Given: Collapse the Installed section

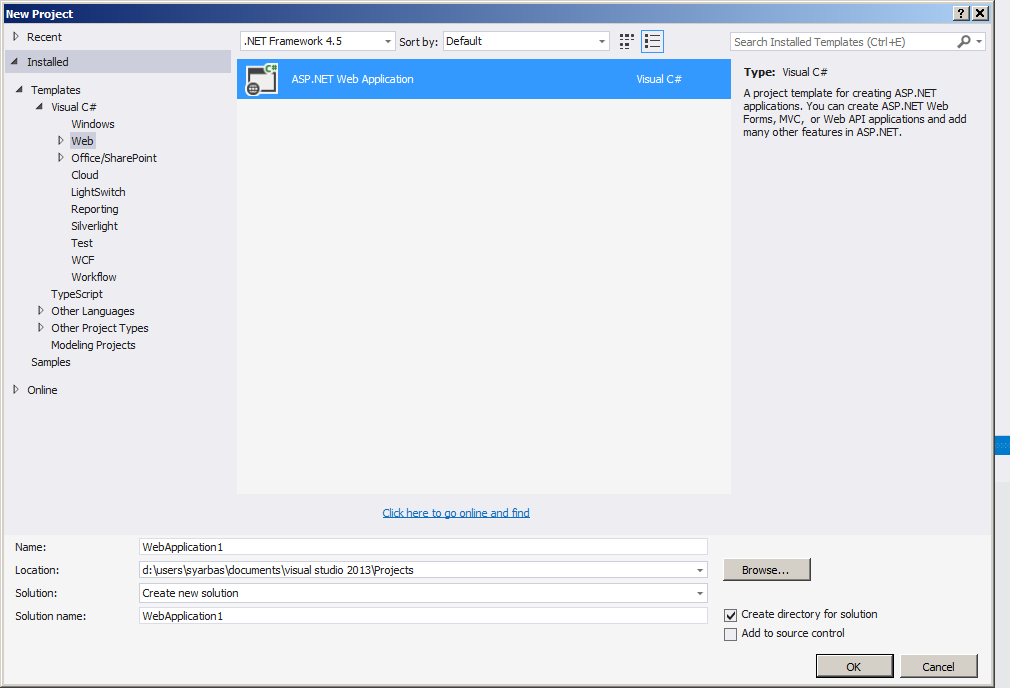Looking at the screenshot, I should [x=15, y=62].
